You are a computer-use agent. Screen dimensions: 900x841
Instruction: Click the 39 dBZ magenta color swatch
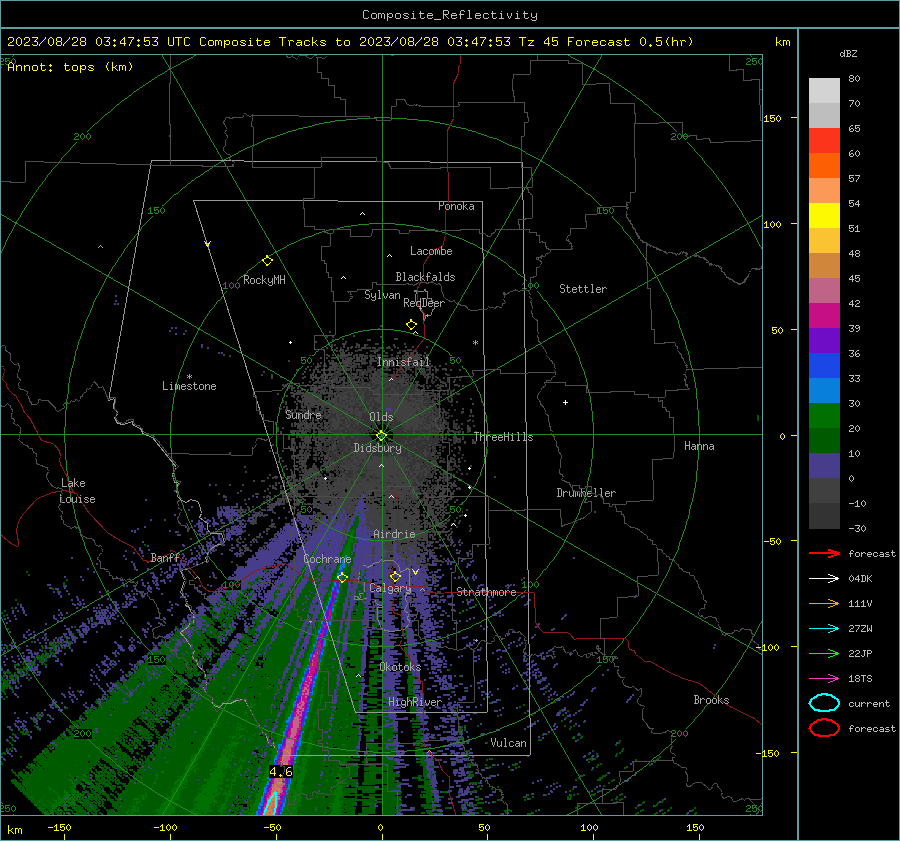coord(824,316)
